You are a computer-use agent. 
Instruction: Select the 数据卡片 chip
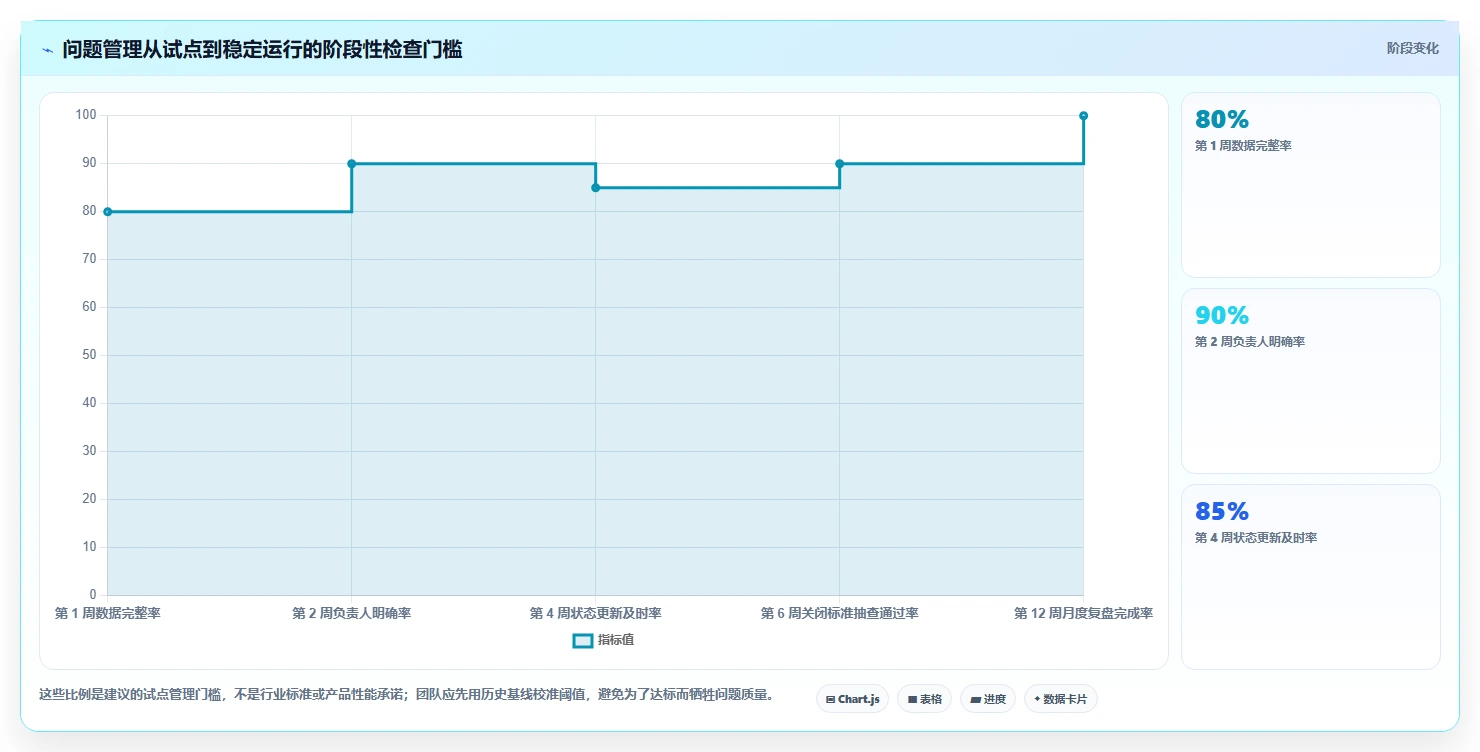click(x=1061, y=699)
